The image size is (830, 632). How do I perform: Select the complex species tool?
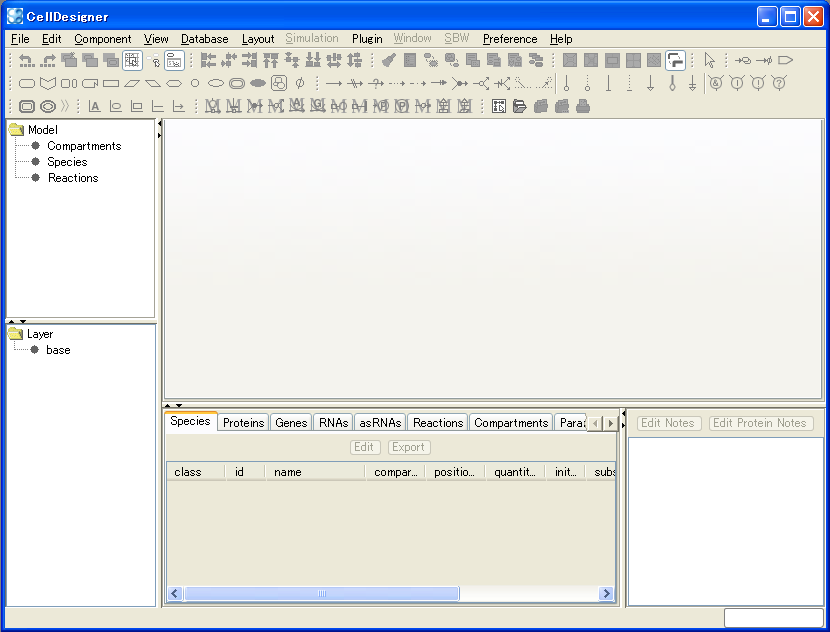[x=279, y=84]
